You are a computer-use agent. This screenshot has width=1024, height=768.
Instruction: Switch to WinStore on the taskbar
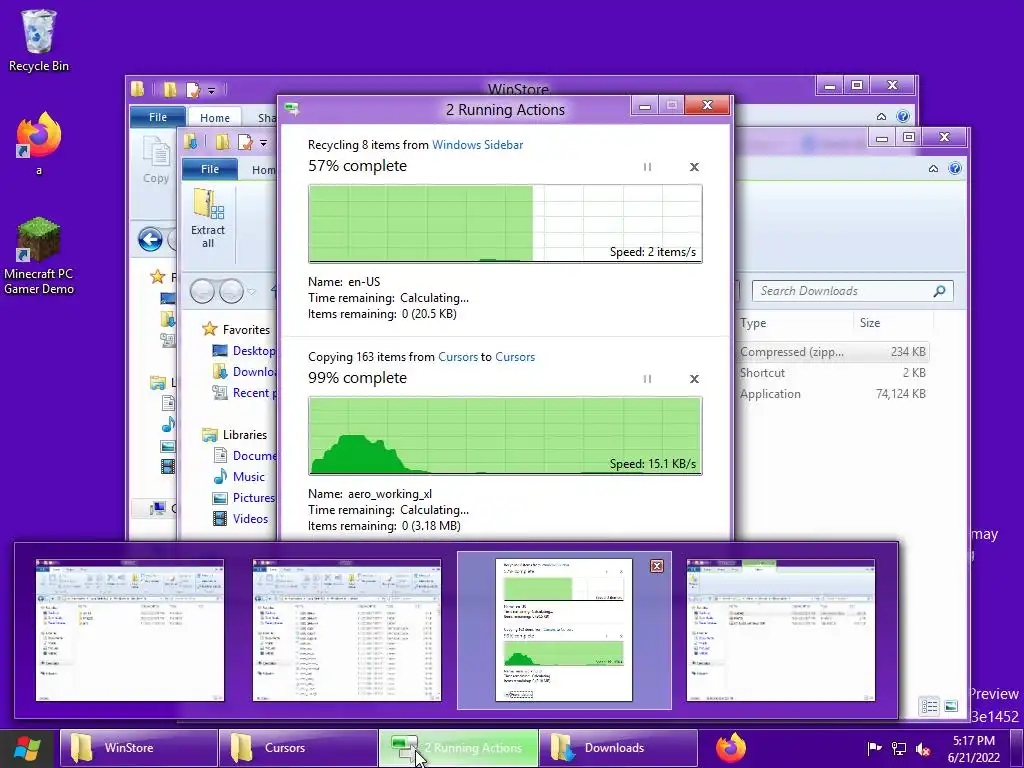click(138, 748)
